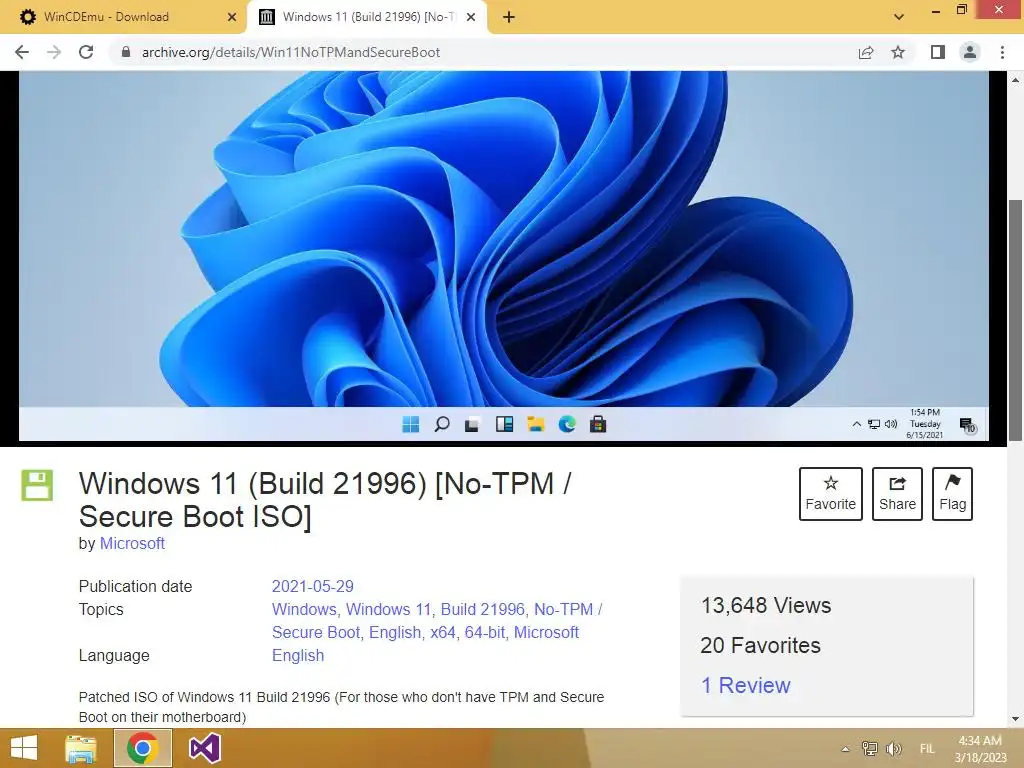This screenshot has width=1024, height=768.
Task: Click the forward navigation arrow
Action: [x=54, y=52]
